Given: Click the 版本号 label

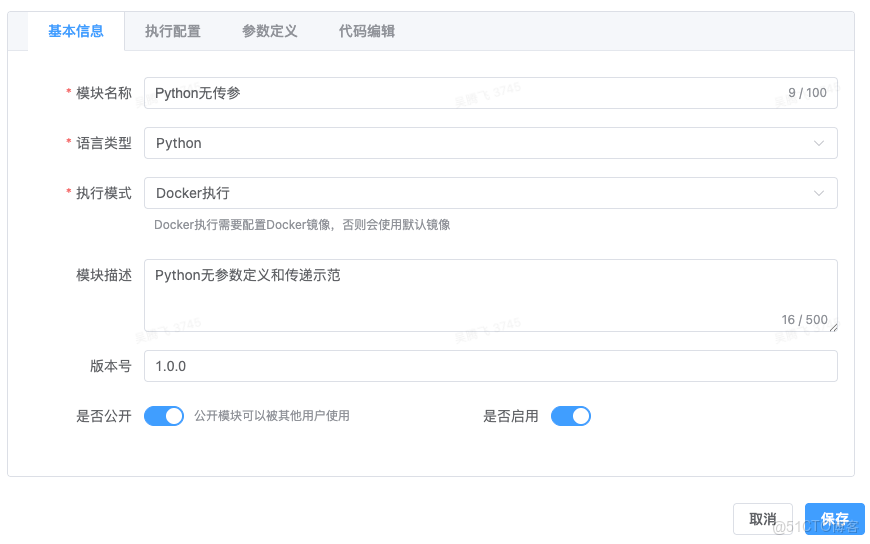Looking at the screenshot, I should pos(111,366).
